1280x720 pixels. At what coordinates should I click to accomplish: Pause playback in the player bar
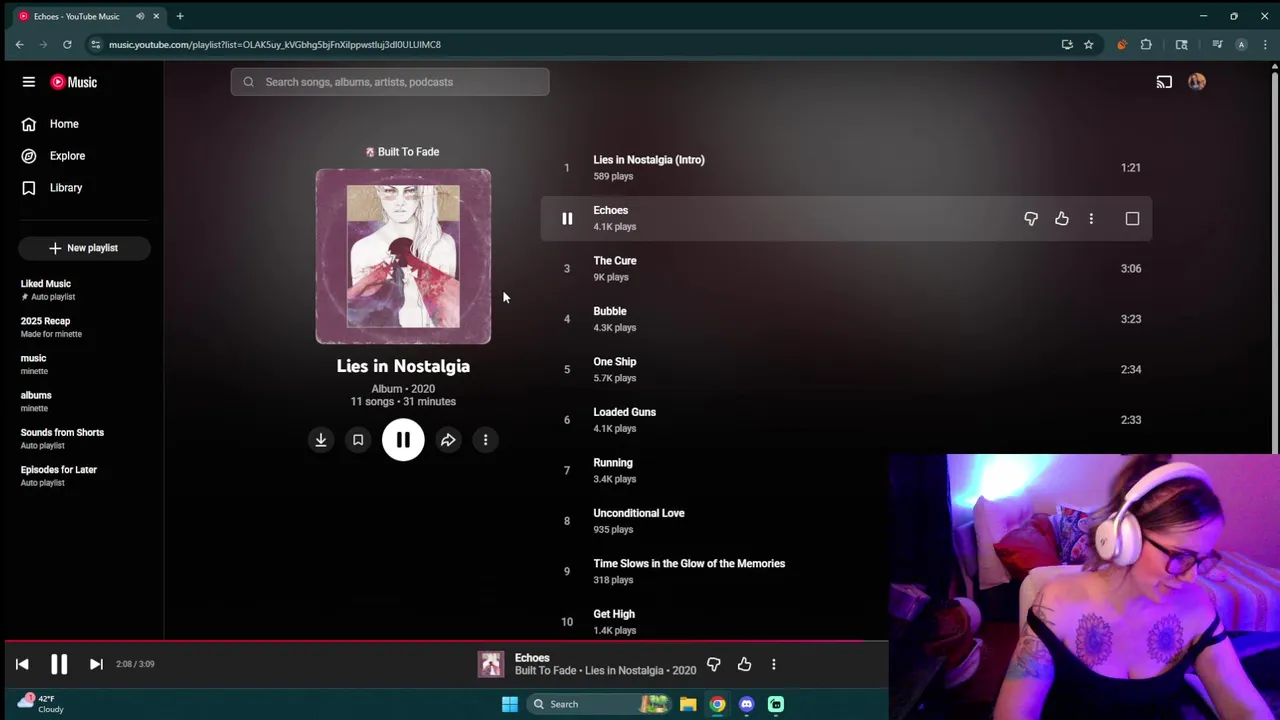59,664
